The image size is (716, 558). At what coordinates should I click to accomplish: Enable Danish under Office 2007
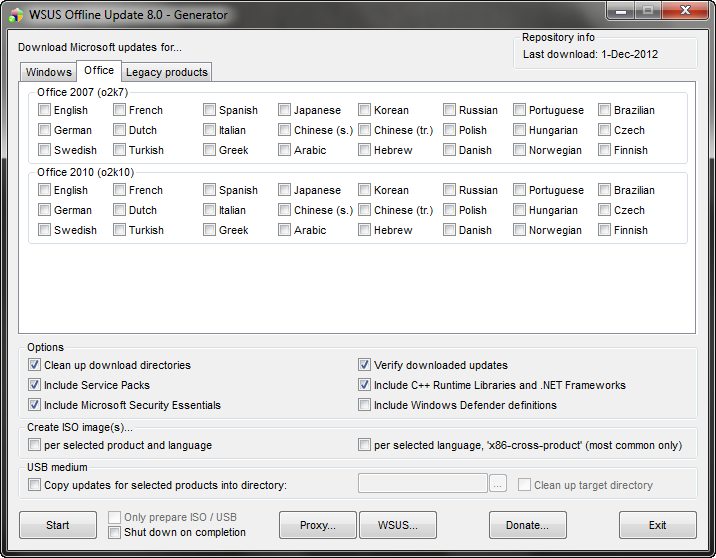449,150
